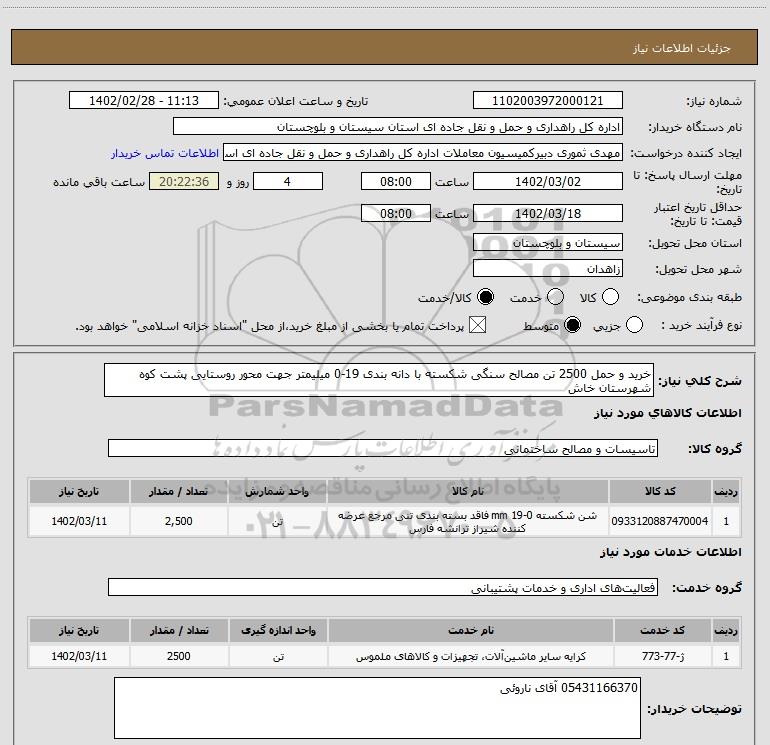Click the نام کالا column header
The width and height of the screenshot is (770, 745).
(x=468, y=491)
